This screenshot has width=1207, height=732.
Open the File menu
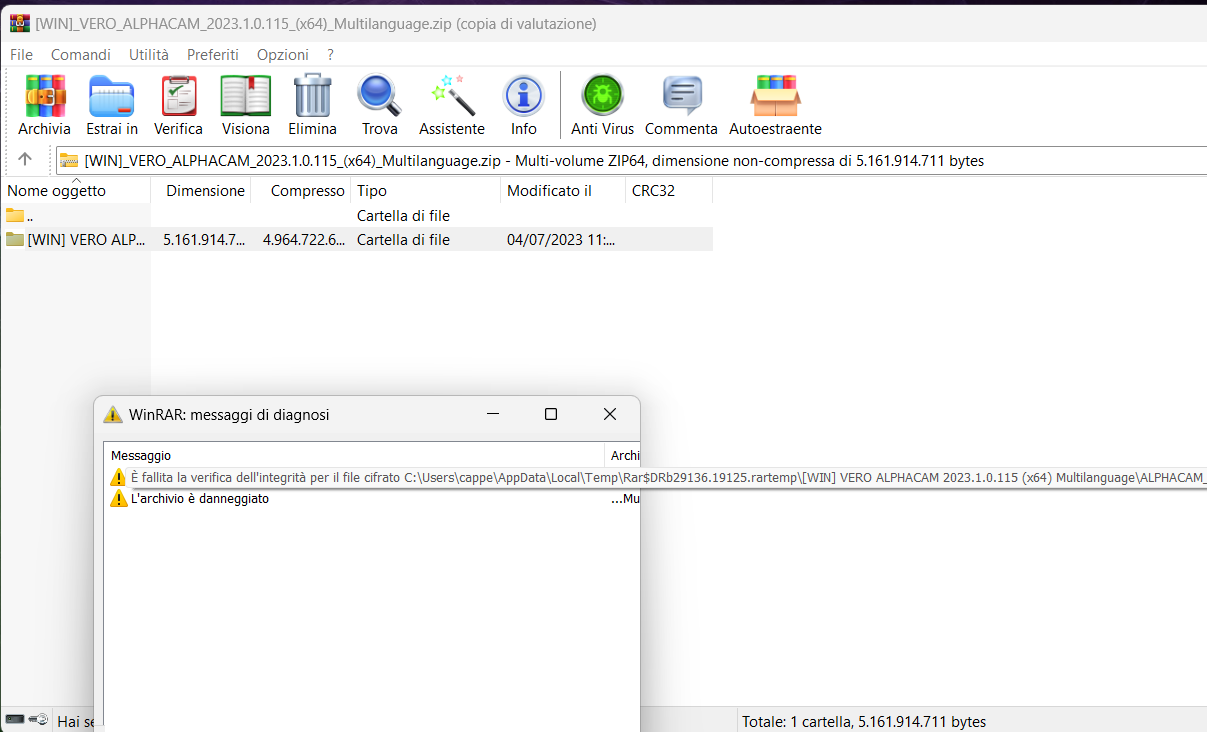[x=21, y=55]
